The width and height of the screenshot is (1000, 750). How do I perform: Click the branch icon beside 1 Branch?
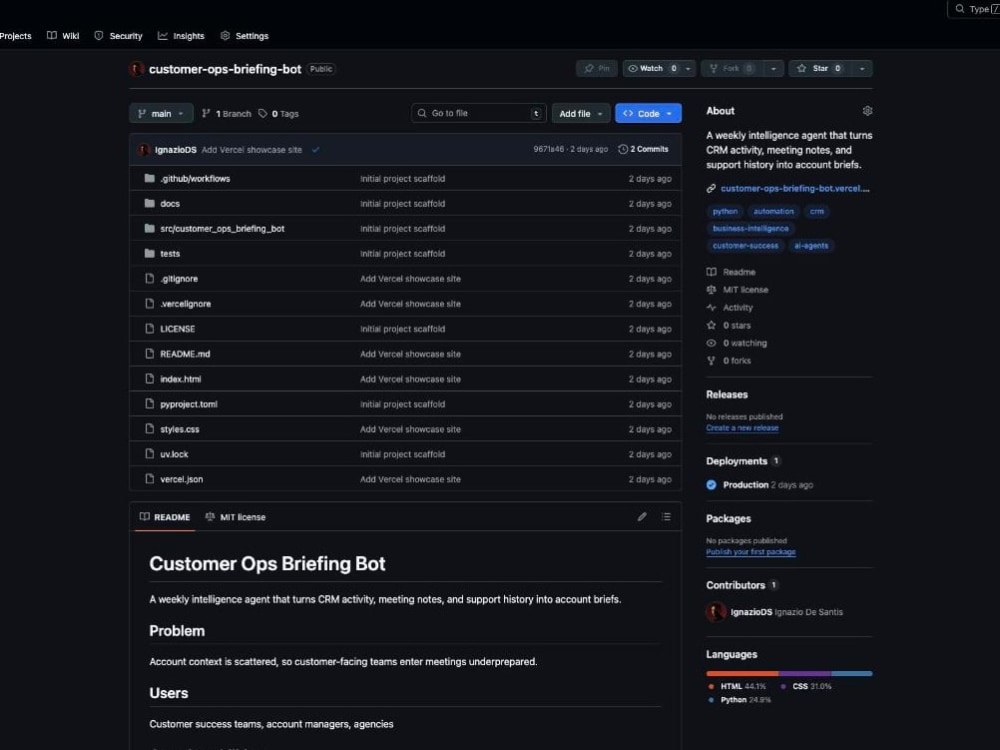tap(206, 114)
